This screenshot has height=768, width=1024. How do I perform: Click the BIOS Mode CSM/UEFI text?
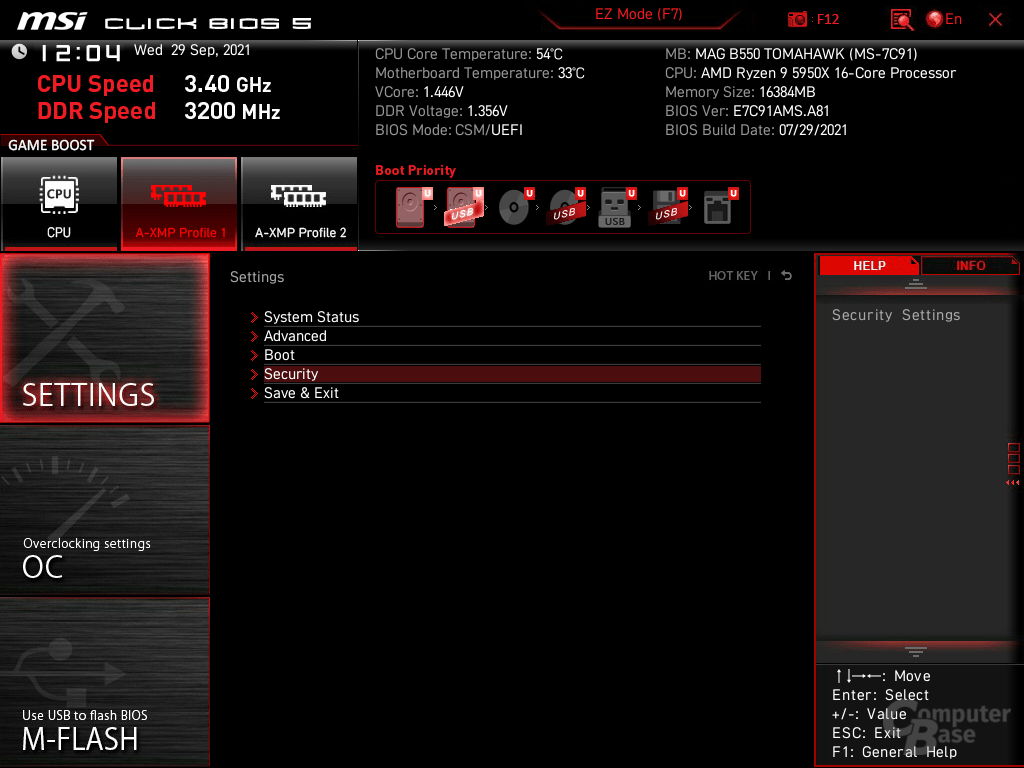(449, 130)
